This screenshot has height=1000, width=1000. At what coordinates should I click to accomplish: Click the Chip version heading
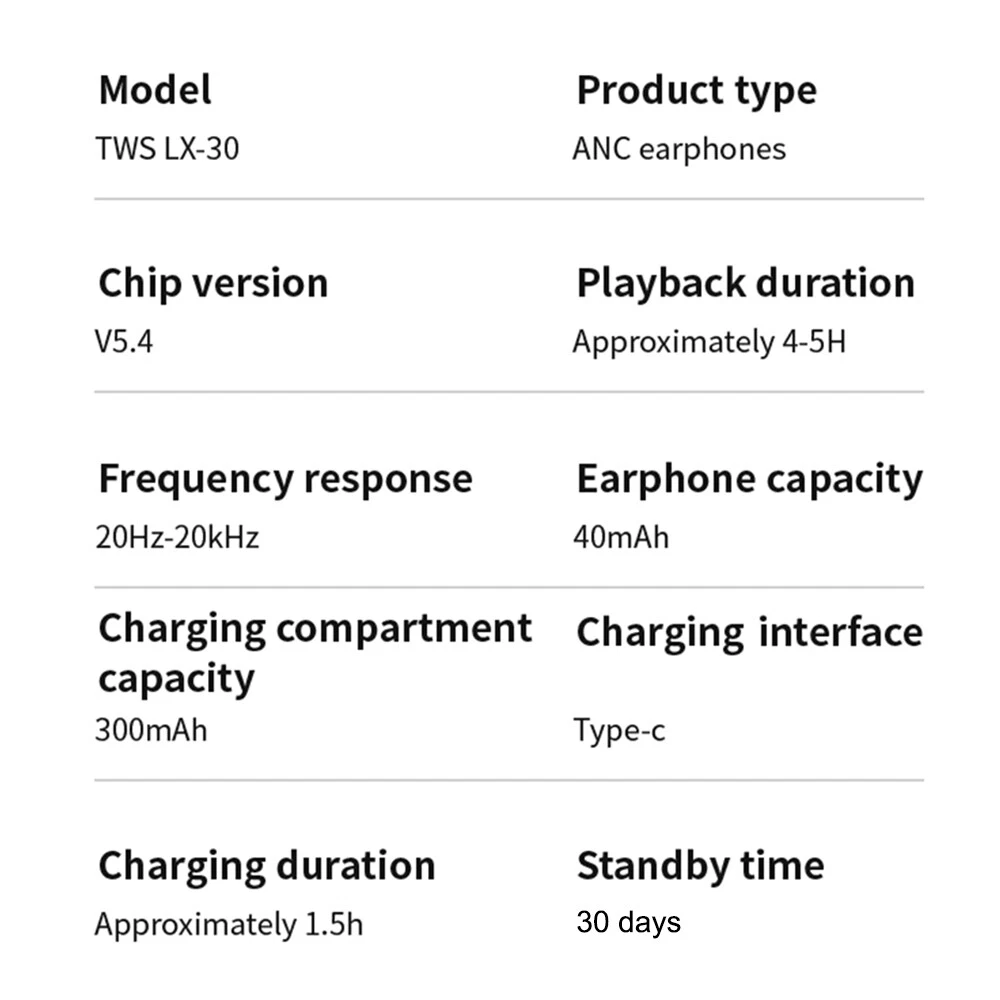click(213, 283)
